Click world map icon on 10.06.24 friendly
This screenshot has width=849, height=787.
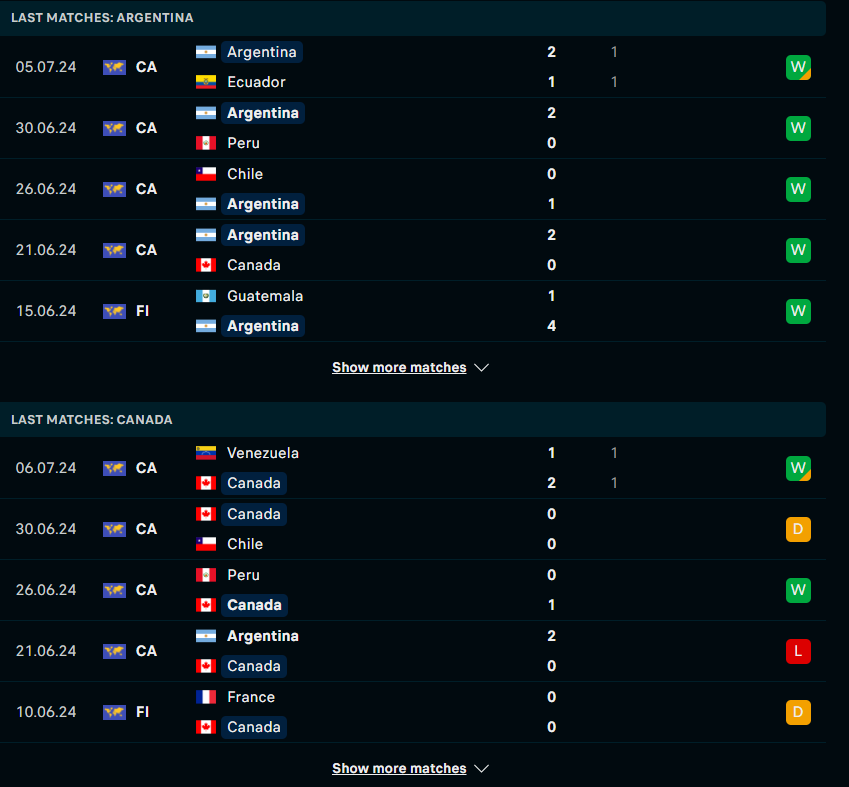click(x=114, y=712)
